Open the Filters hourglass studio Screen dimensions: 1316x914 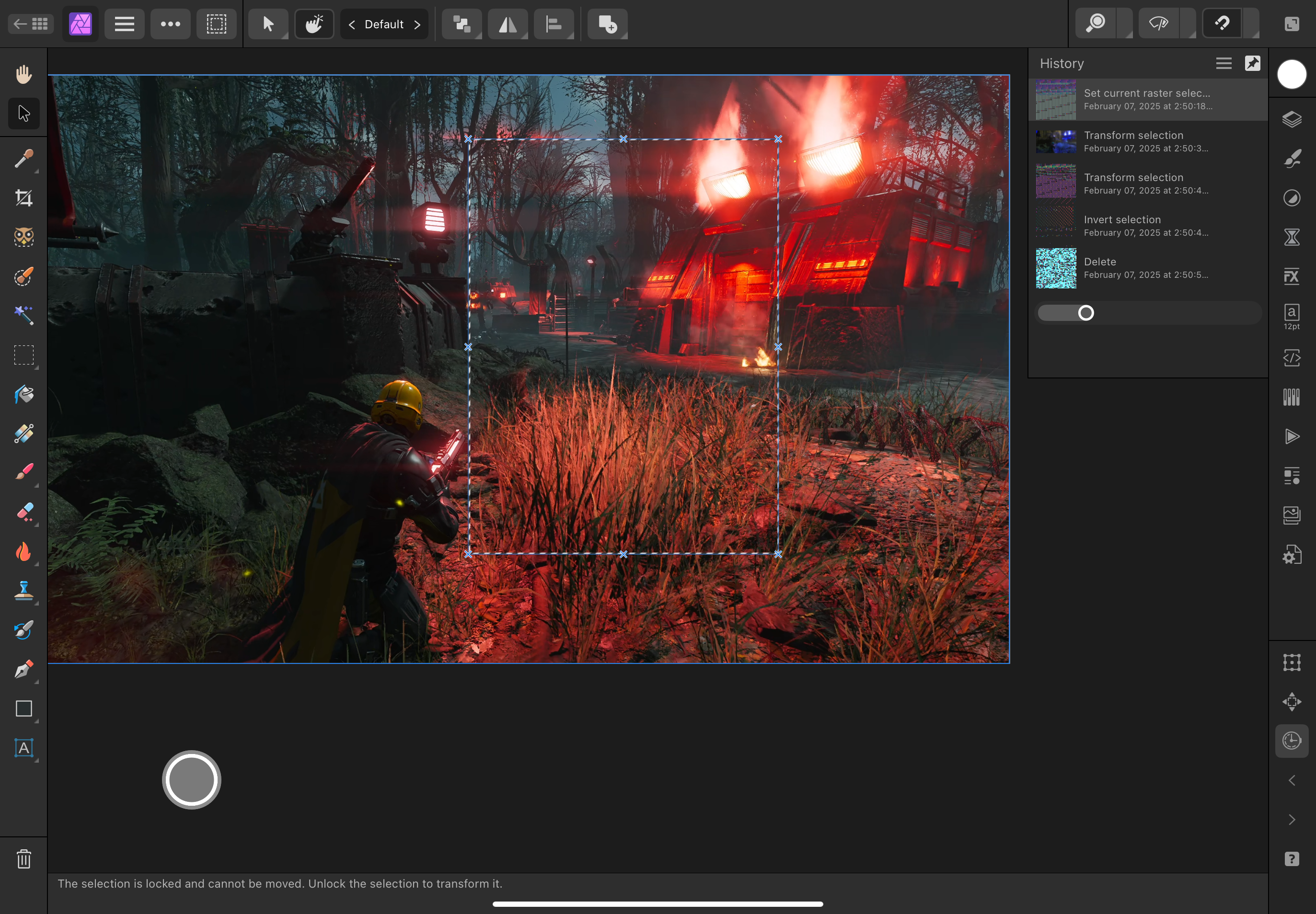(1292, 237)
